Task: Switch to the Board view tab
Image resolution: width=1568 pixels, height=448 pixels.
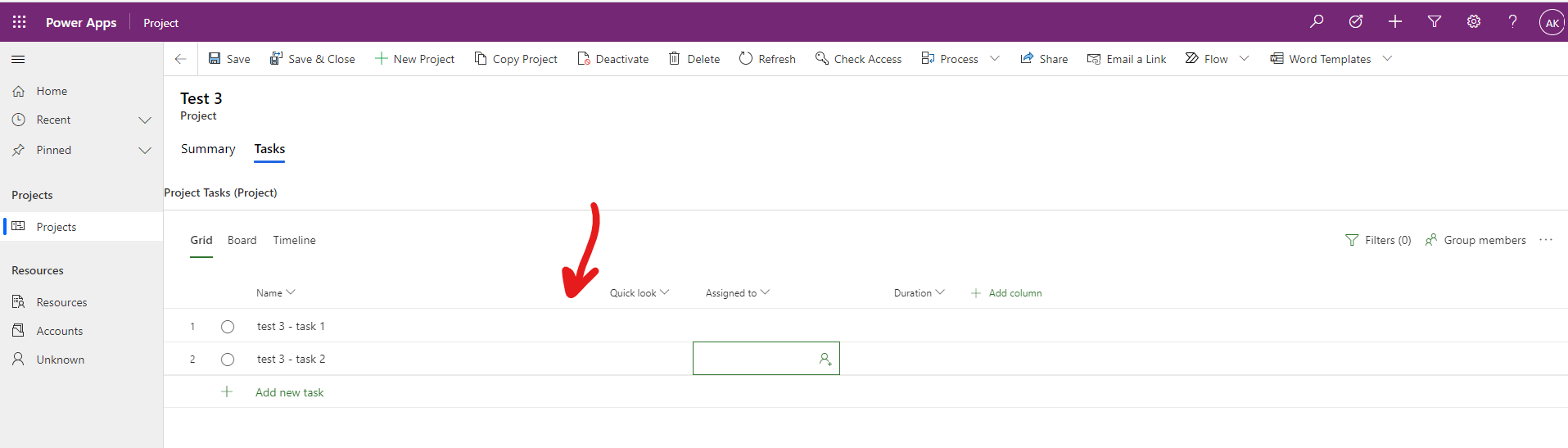Action: coord(242,240)
